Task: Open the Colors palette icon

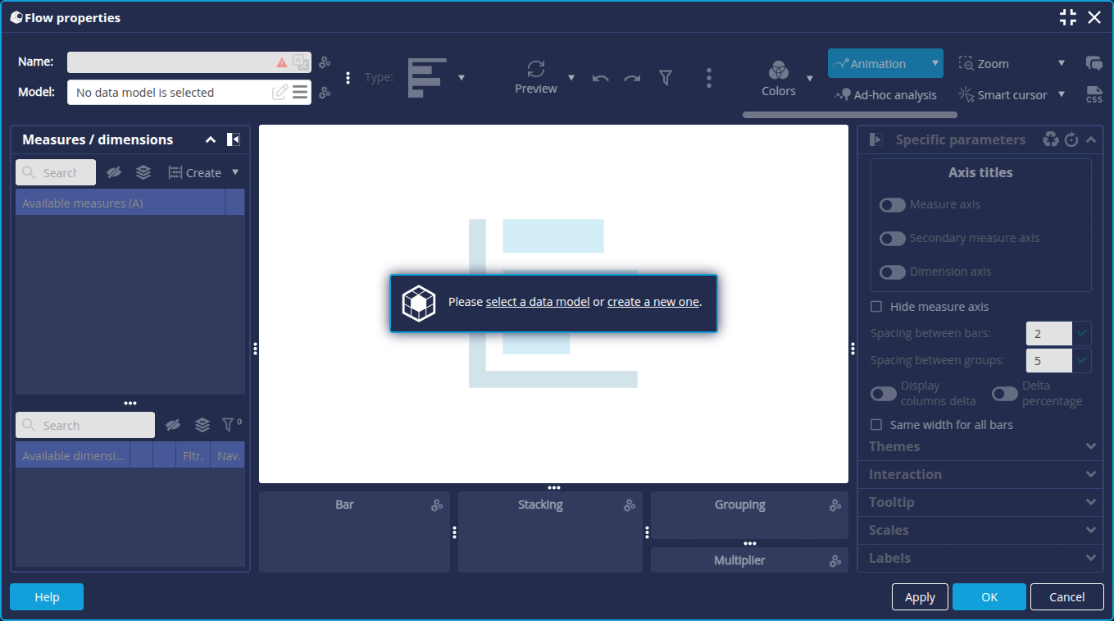Action: [778, 70]
